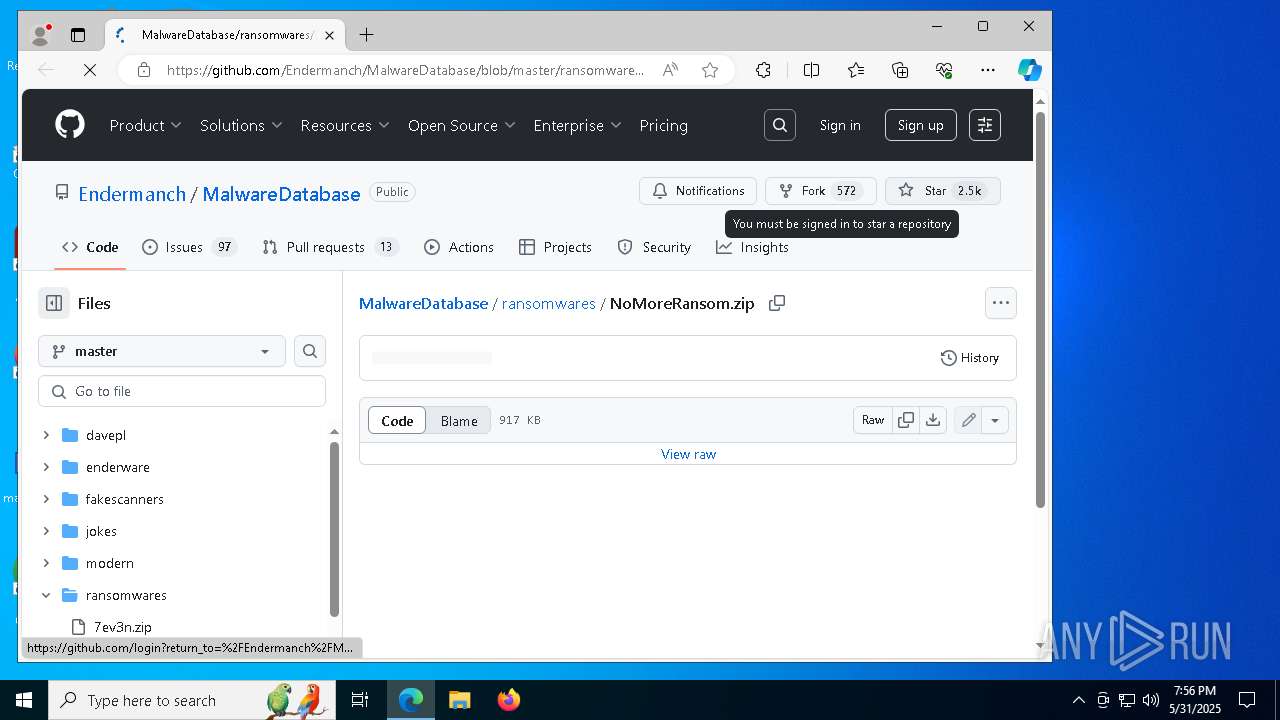Open the Windows Start menu
1280x720 pixels.
(24, 700)
